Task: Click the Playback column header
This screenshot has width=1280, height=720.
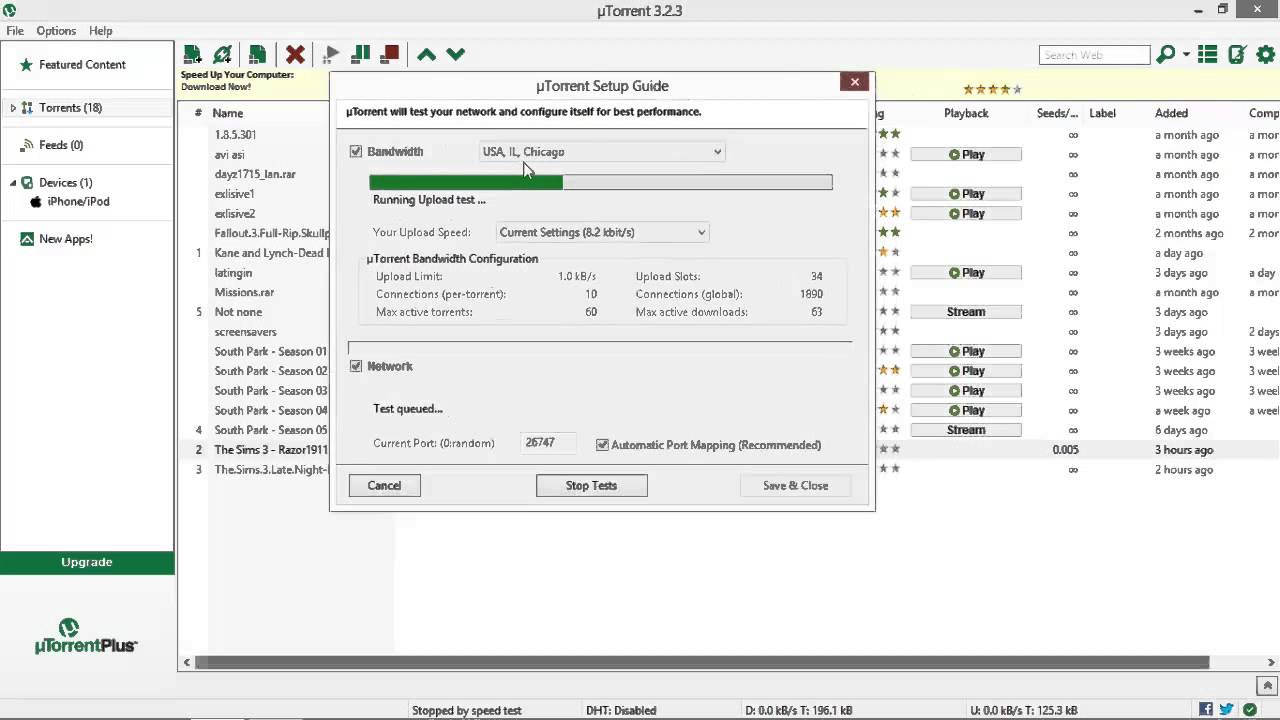Action: (966, 113)
